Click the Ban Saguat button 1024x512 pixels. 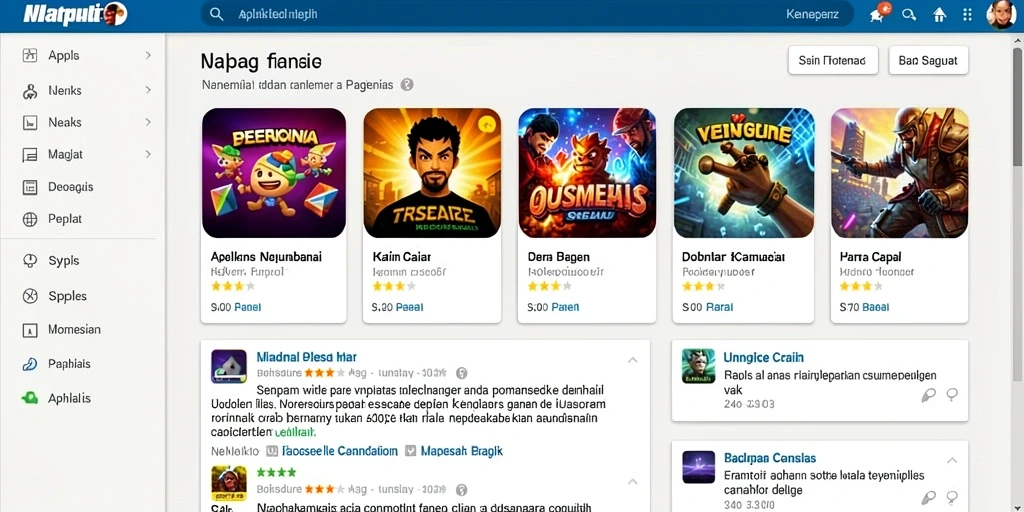tap(928, 61)
